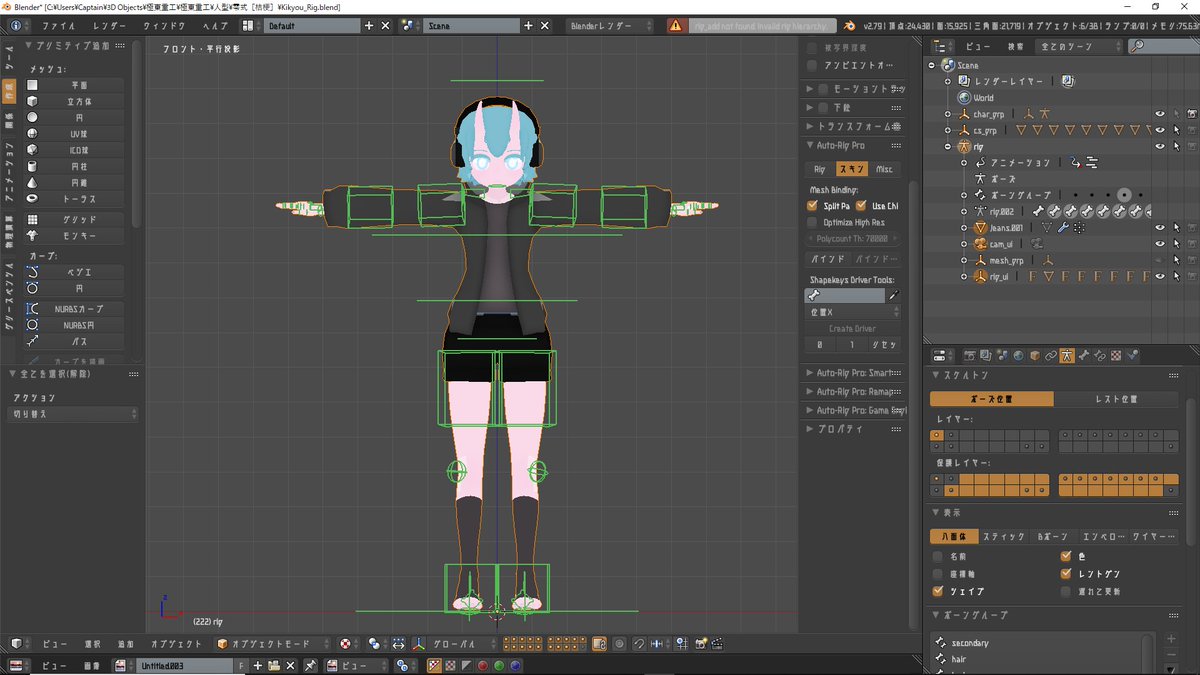Click the Polycount Th: 70000 slider

852,238
